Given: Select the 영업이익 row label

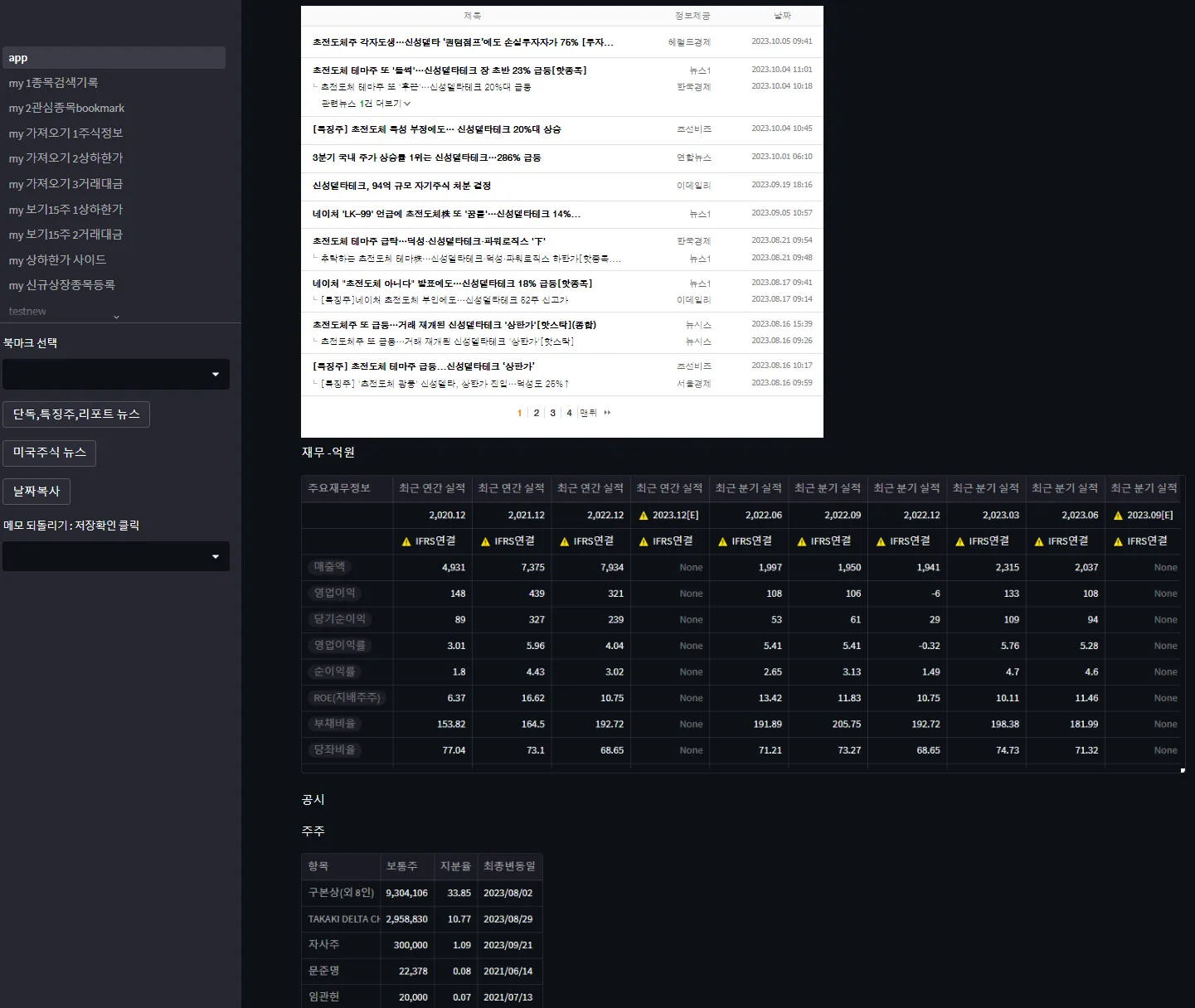Looking at the screenshot, I should [x=334, y=593].
